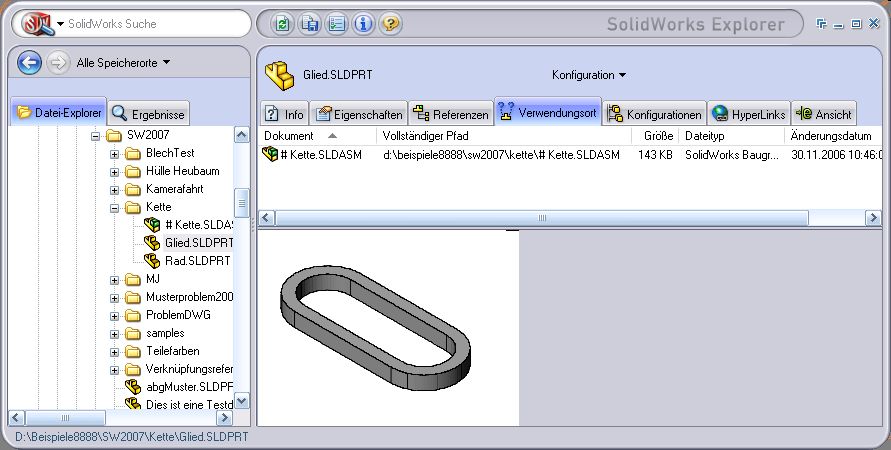Viewport: 891px width, 450px height.
Task: Open the Ansicht tab
Action: 824,114
